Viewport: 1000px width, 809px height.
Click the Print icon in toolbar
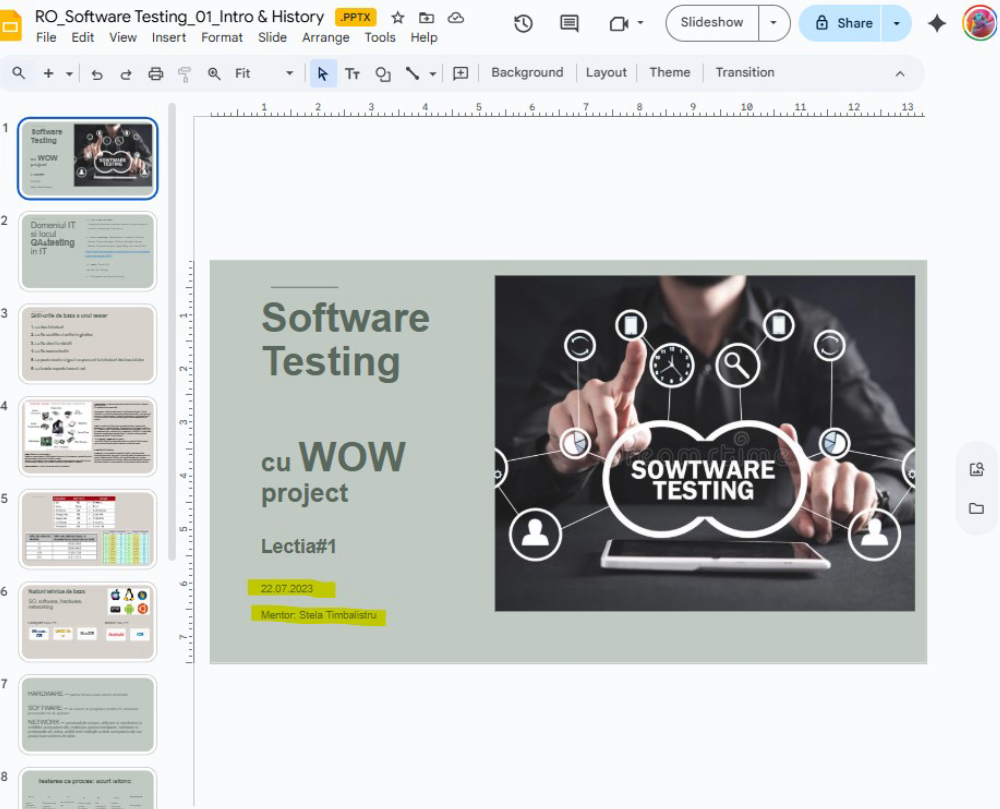155,73
